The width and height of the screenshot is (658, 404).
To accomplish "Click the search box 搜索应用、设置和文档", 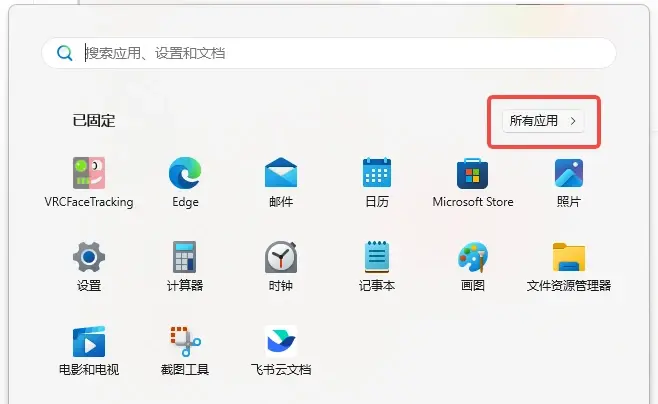I will tap(329, 53).
